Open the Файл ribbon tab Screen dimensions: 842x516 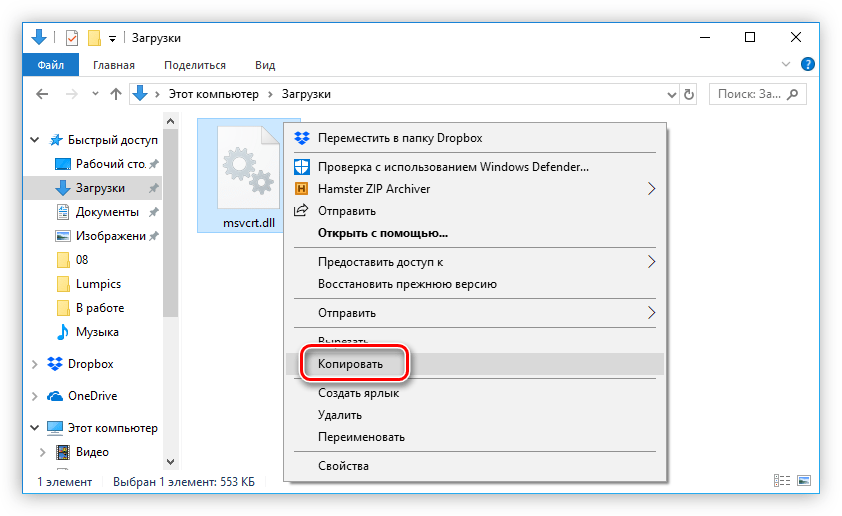tap(51, 65)
